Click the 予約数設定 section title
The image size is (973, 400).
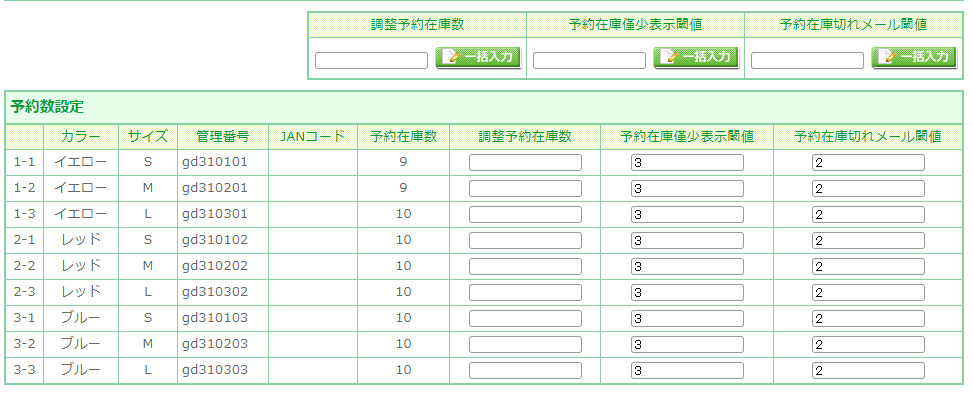coord(47,107)
